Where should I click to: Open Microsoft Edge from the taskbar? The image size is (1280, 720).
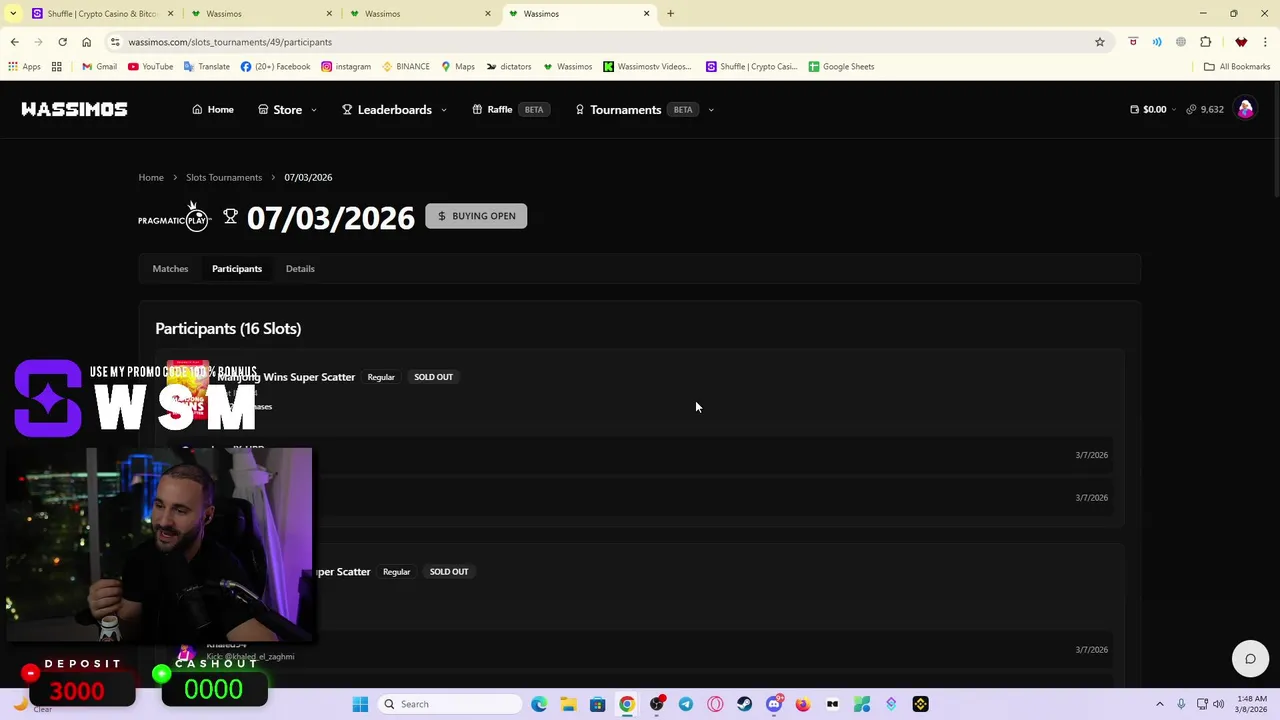(539, 704)
